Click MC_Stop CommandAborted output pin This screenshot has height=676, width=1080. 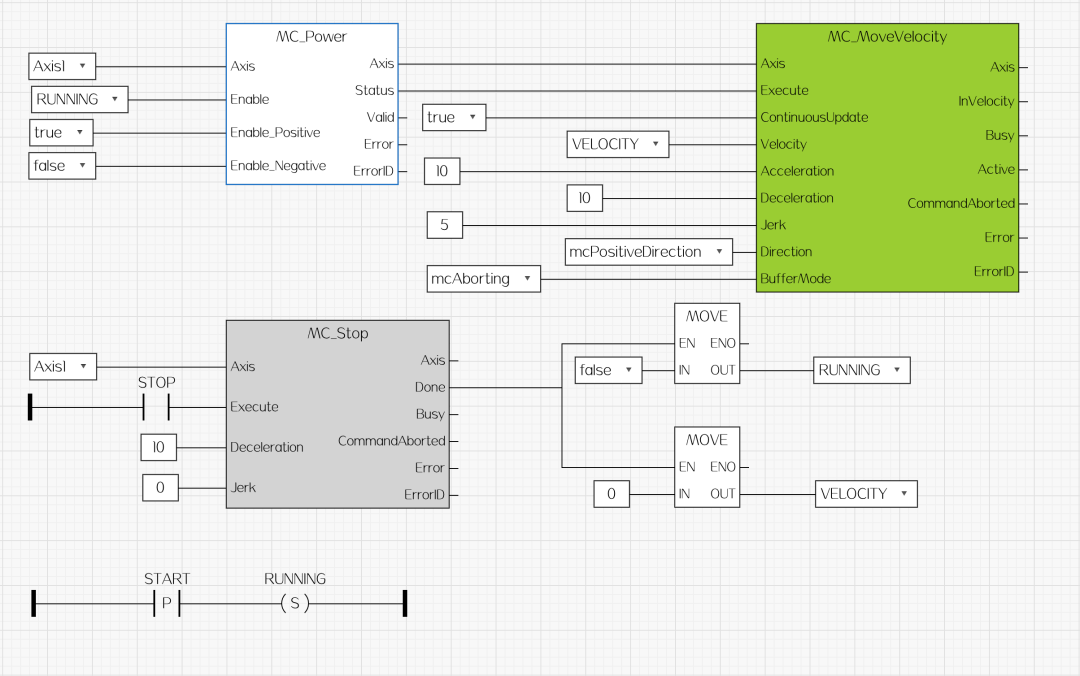(x=391, y=441)
